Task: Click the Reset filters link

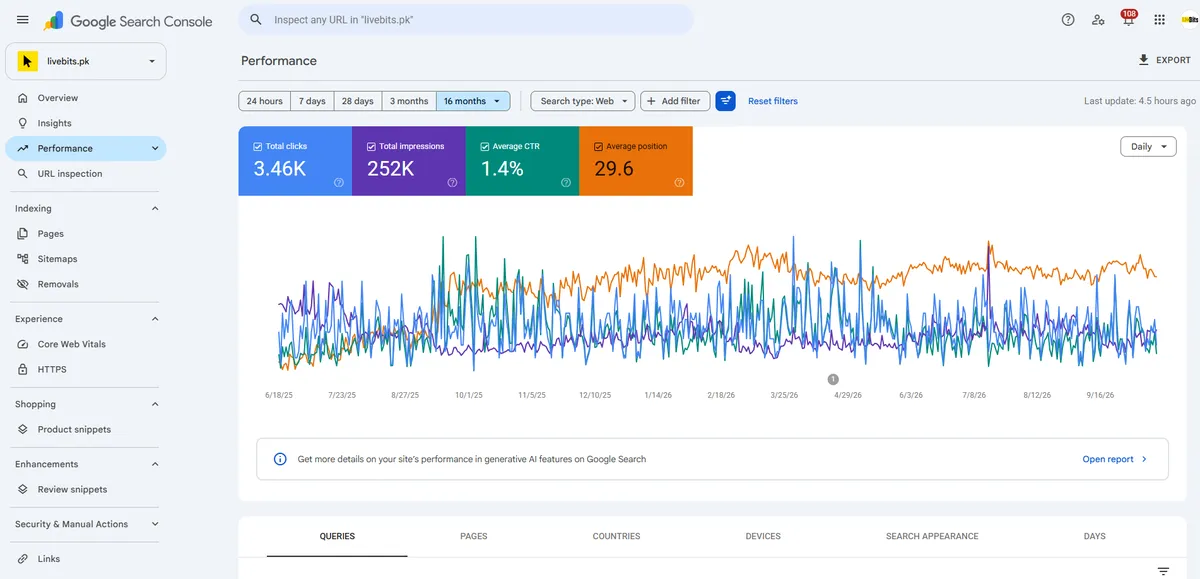Action: pos(773,101)
